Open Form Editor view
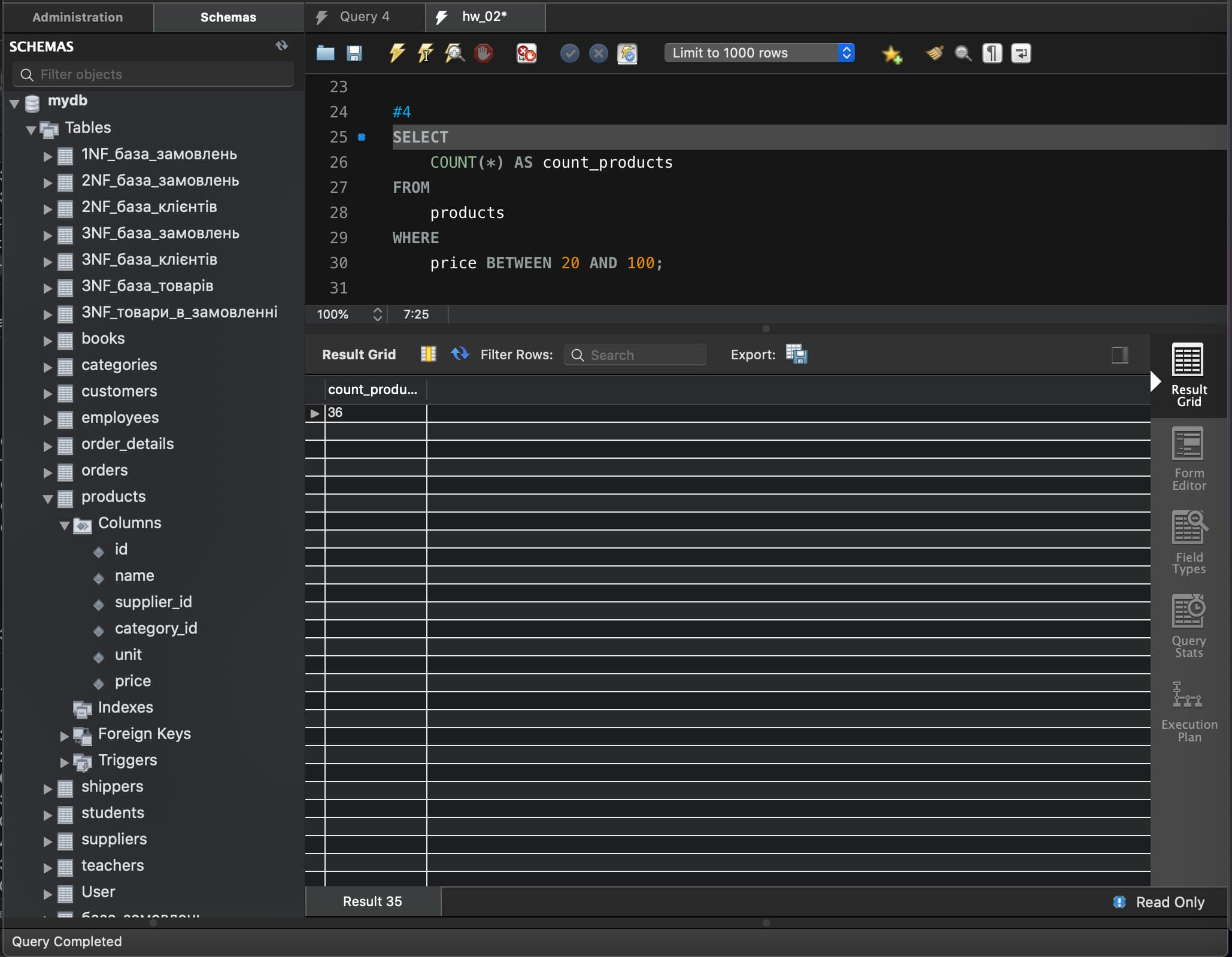This screenshot has width=1232, height=957. tap(1188, 459)
